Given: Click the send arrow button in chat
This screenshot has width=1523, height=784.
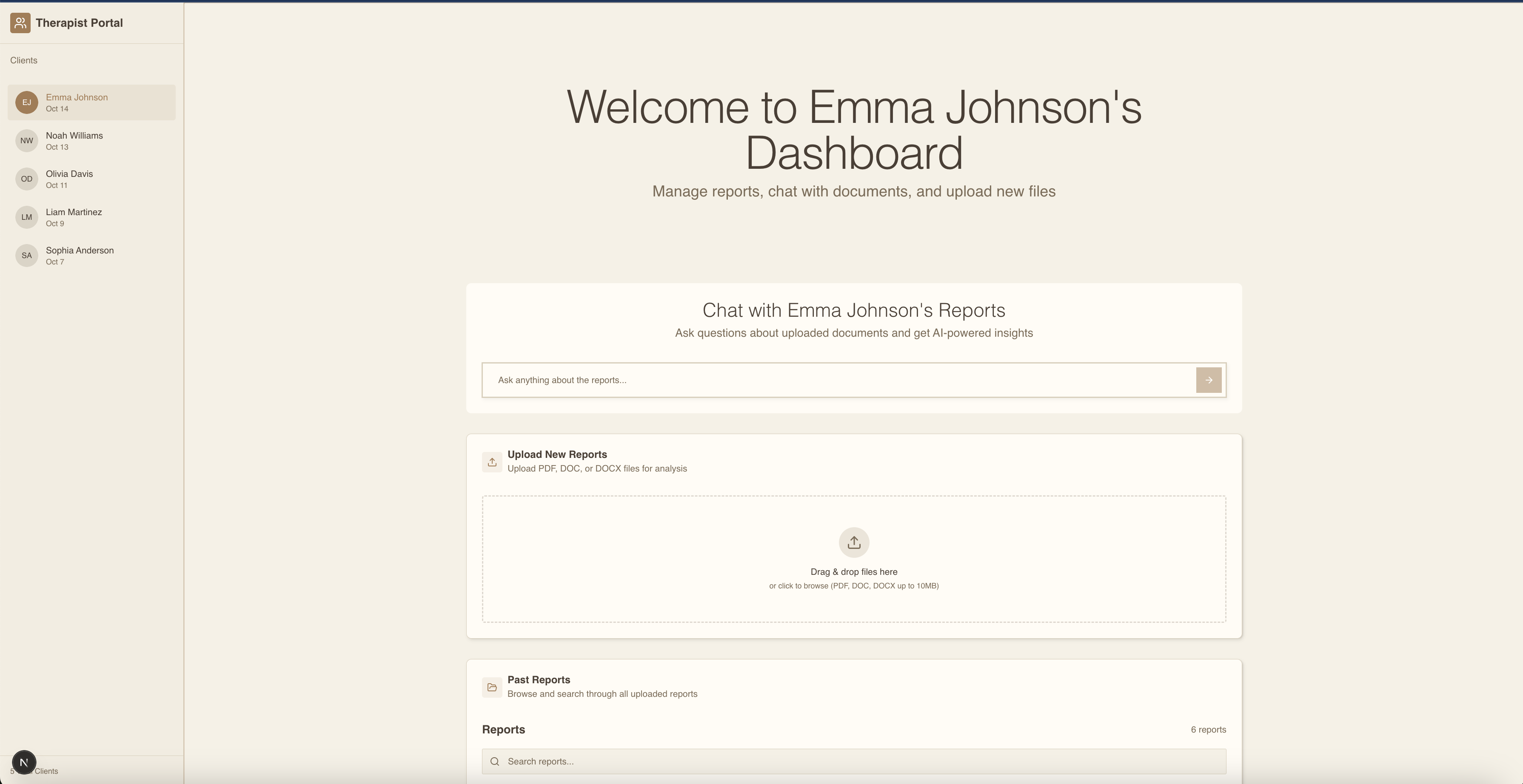Looking at the screenshot, I should 1208,380.
